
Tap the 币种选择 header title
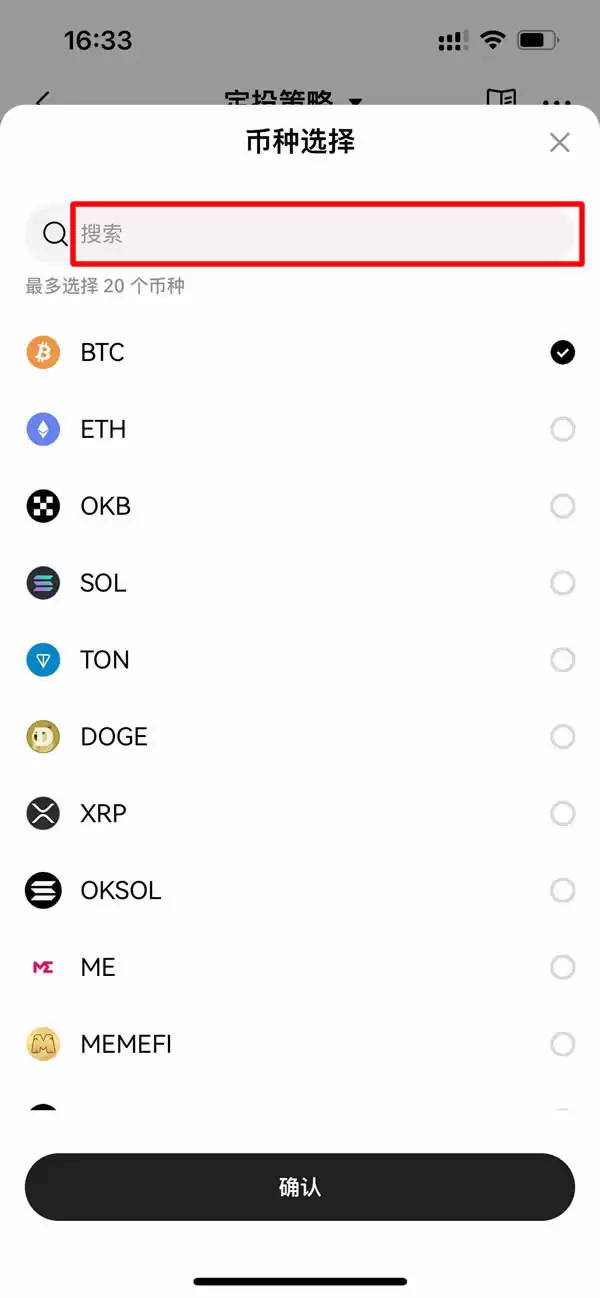300,142
